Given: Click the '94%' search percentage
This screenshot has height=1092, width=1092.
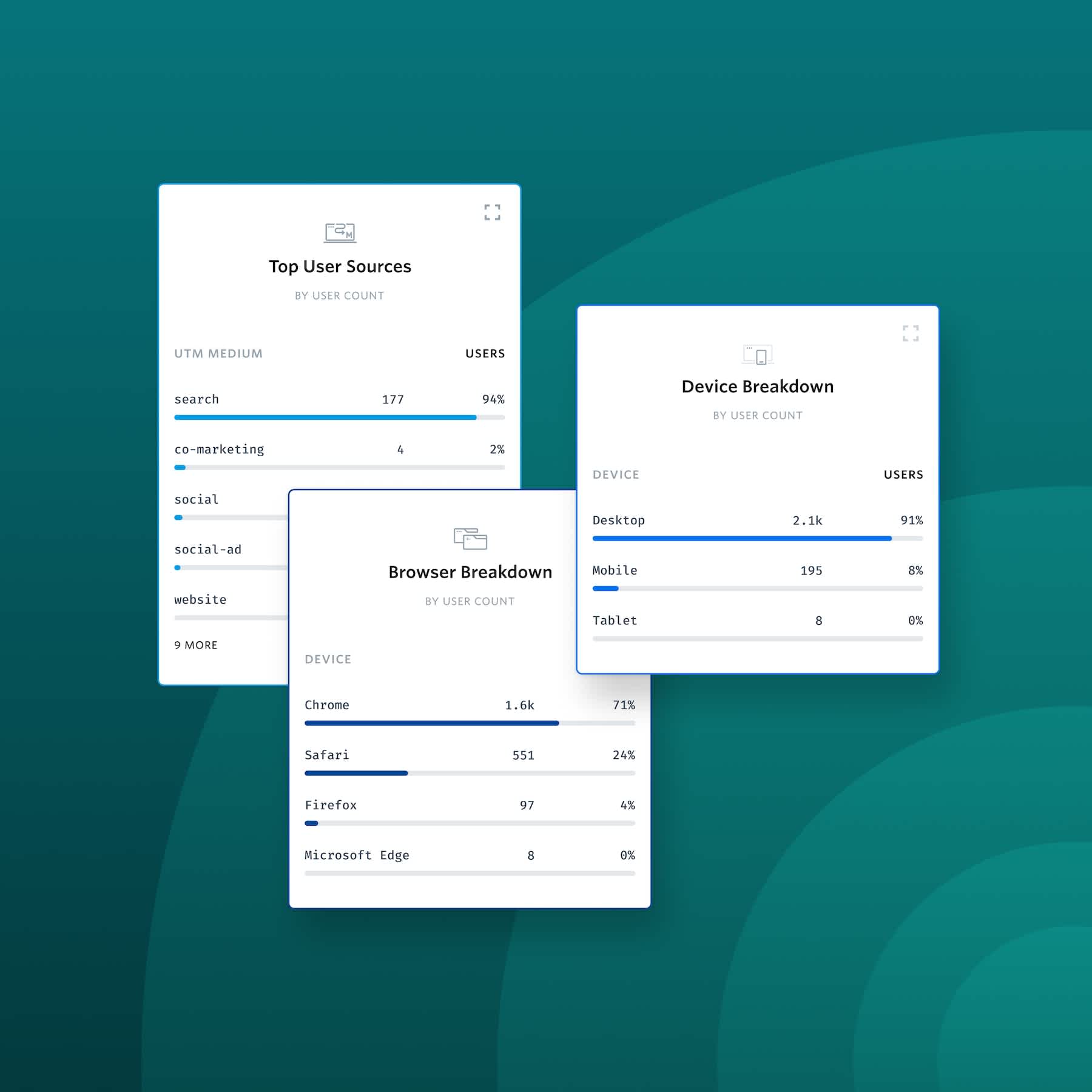Looking at the screenshot, I should 493,399.
